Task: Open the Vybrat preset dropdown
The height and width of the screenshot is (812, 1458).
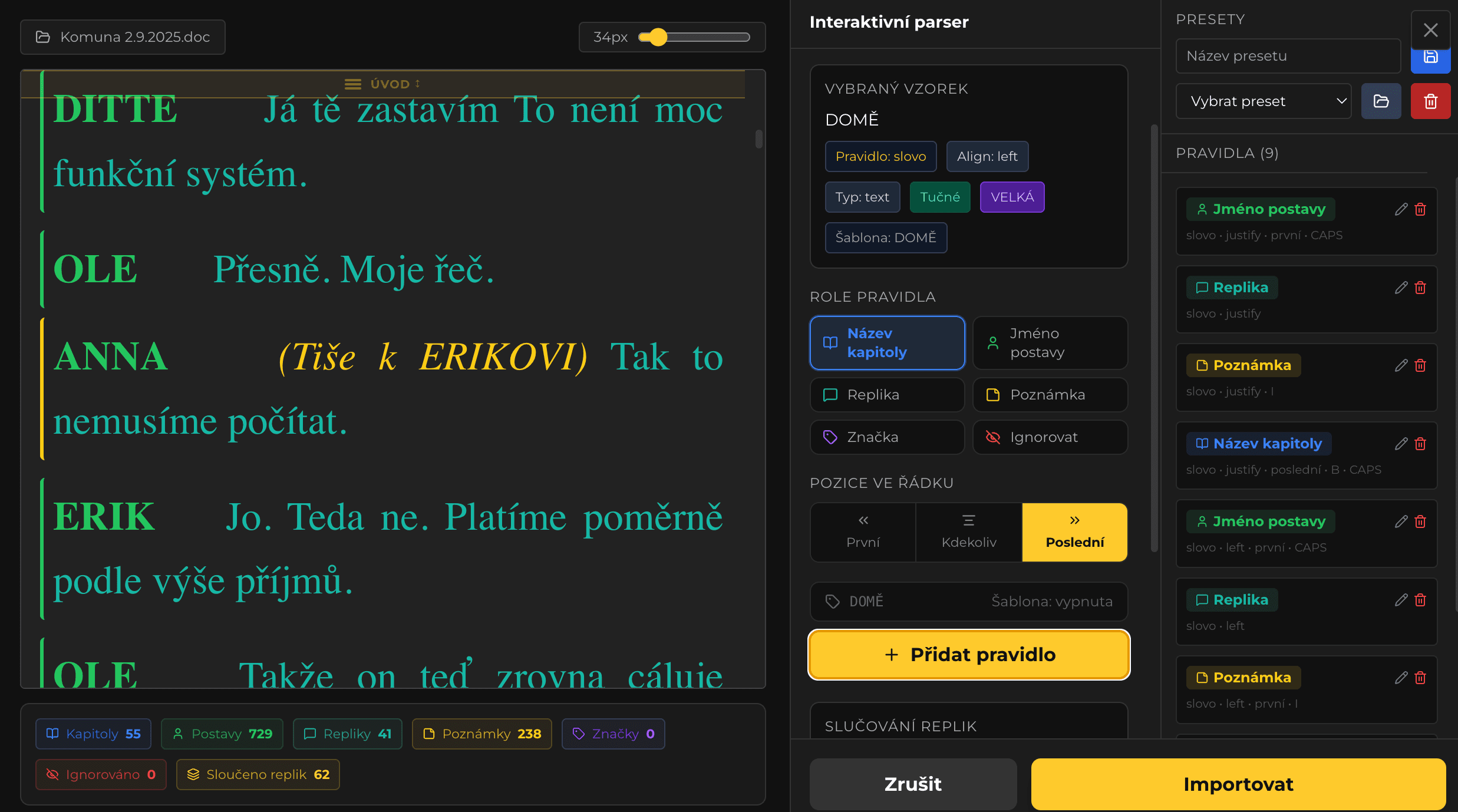Action: pyautogui.click(x=1264, y=101)
